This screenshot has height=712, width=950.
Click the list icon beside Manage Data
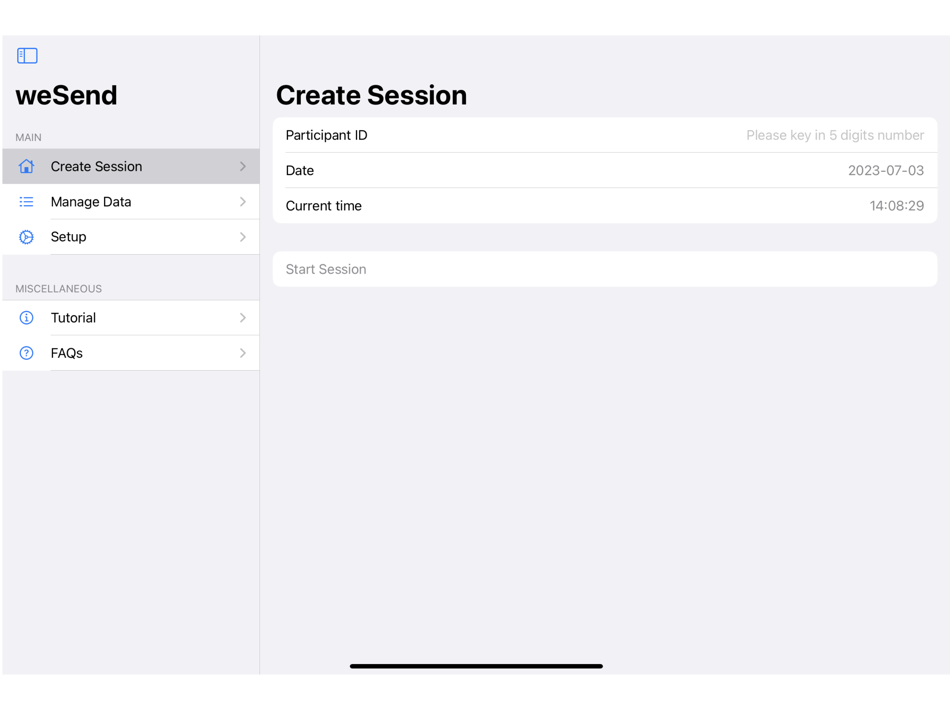coord(26,202)
